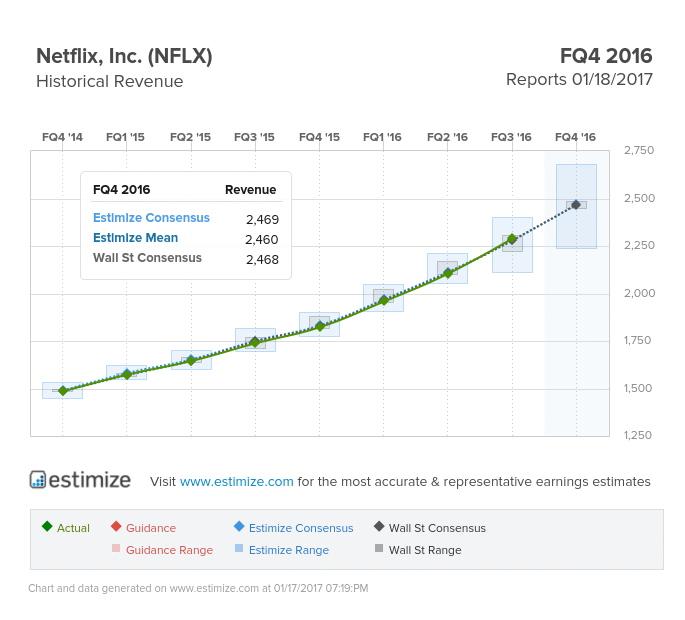The height and width of the screenshot is (620, 685).
Task: Click the 2,750 y-axis label
Action: [x=639, y=150]
